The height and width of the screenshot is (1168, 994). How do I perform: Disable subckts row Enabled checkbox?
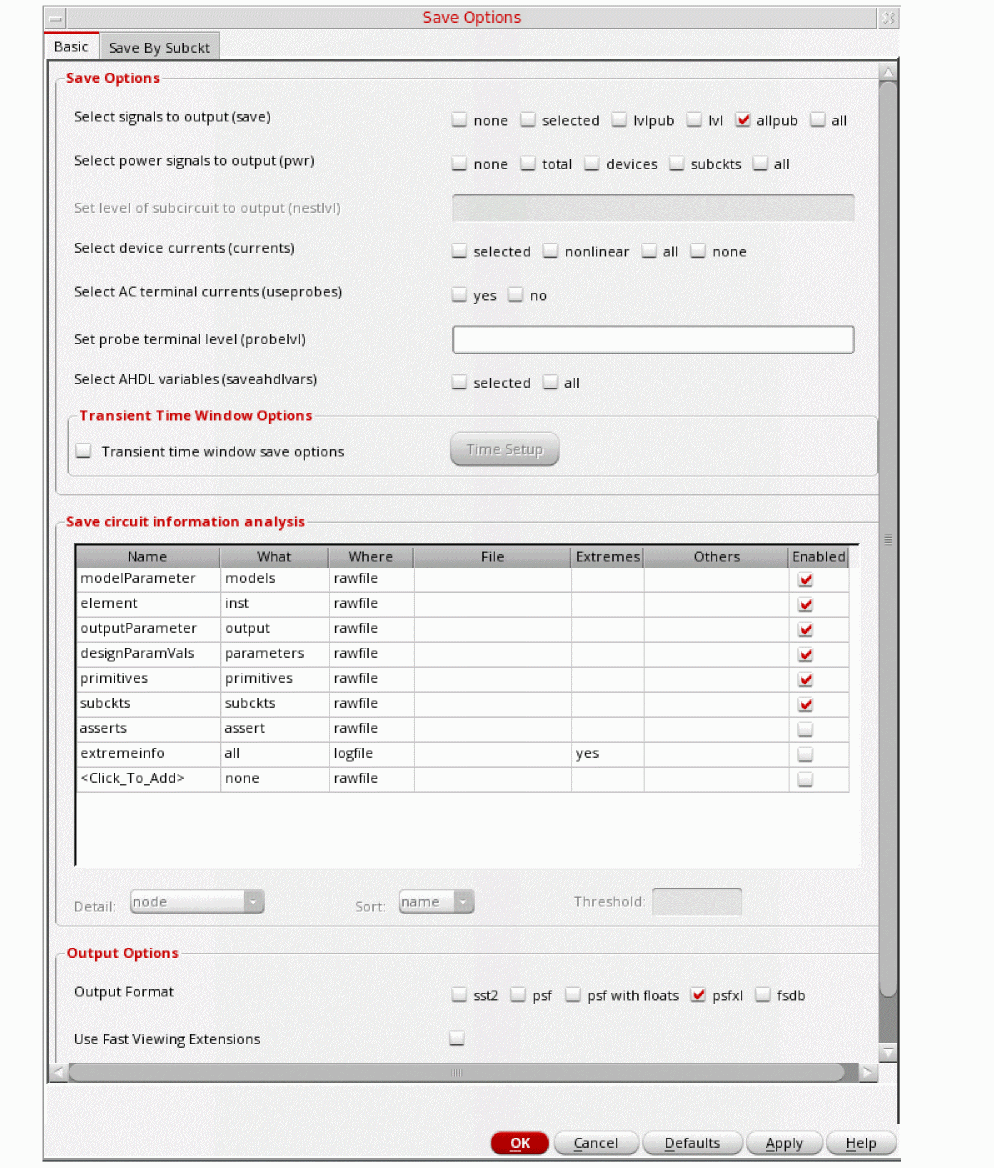[x=805, y=704]
